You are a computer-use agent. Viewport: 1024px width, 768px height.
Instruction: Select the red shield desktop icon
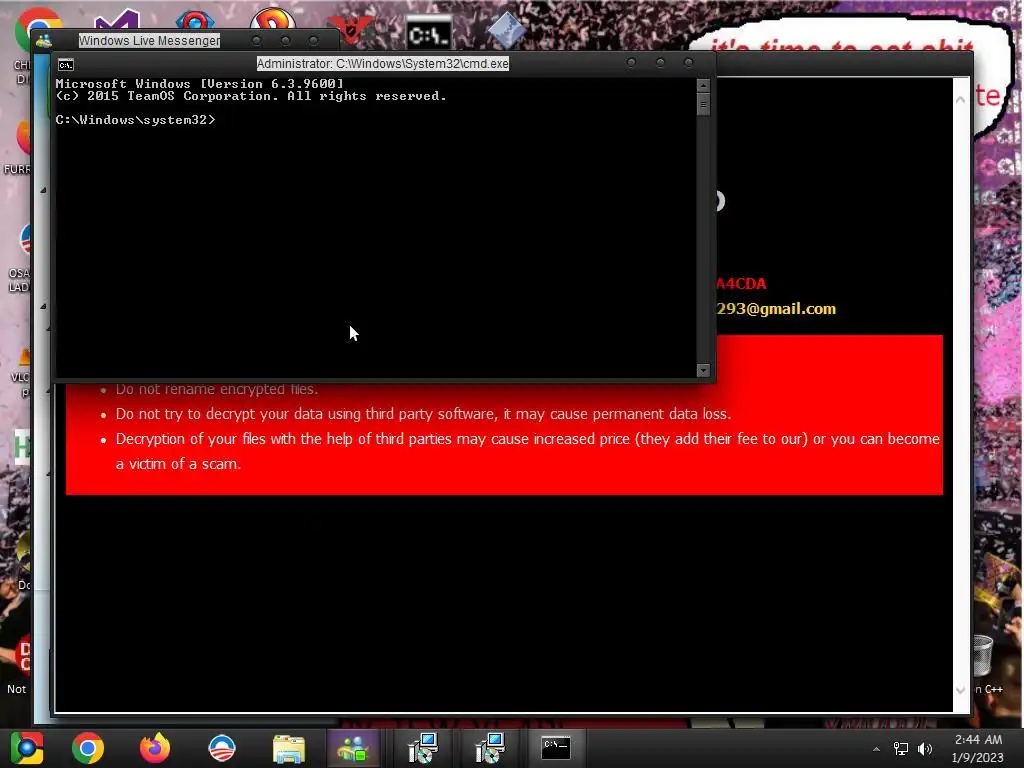(x=351, y=30)
